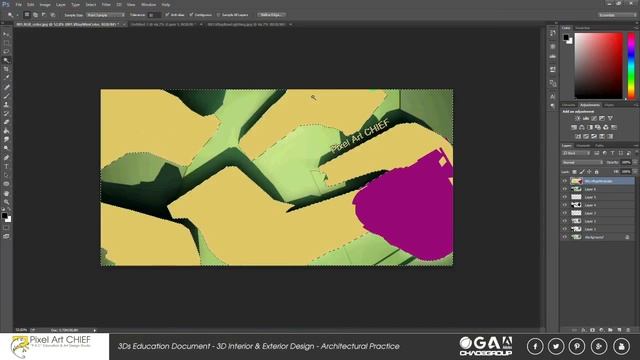This screenshot has width=640, height=360.
Task: Select the Layer 3 row
Action: click(598, 213)
